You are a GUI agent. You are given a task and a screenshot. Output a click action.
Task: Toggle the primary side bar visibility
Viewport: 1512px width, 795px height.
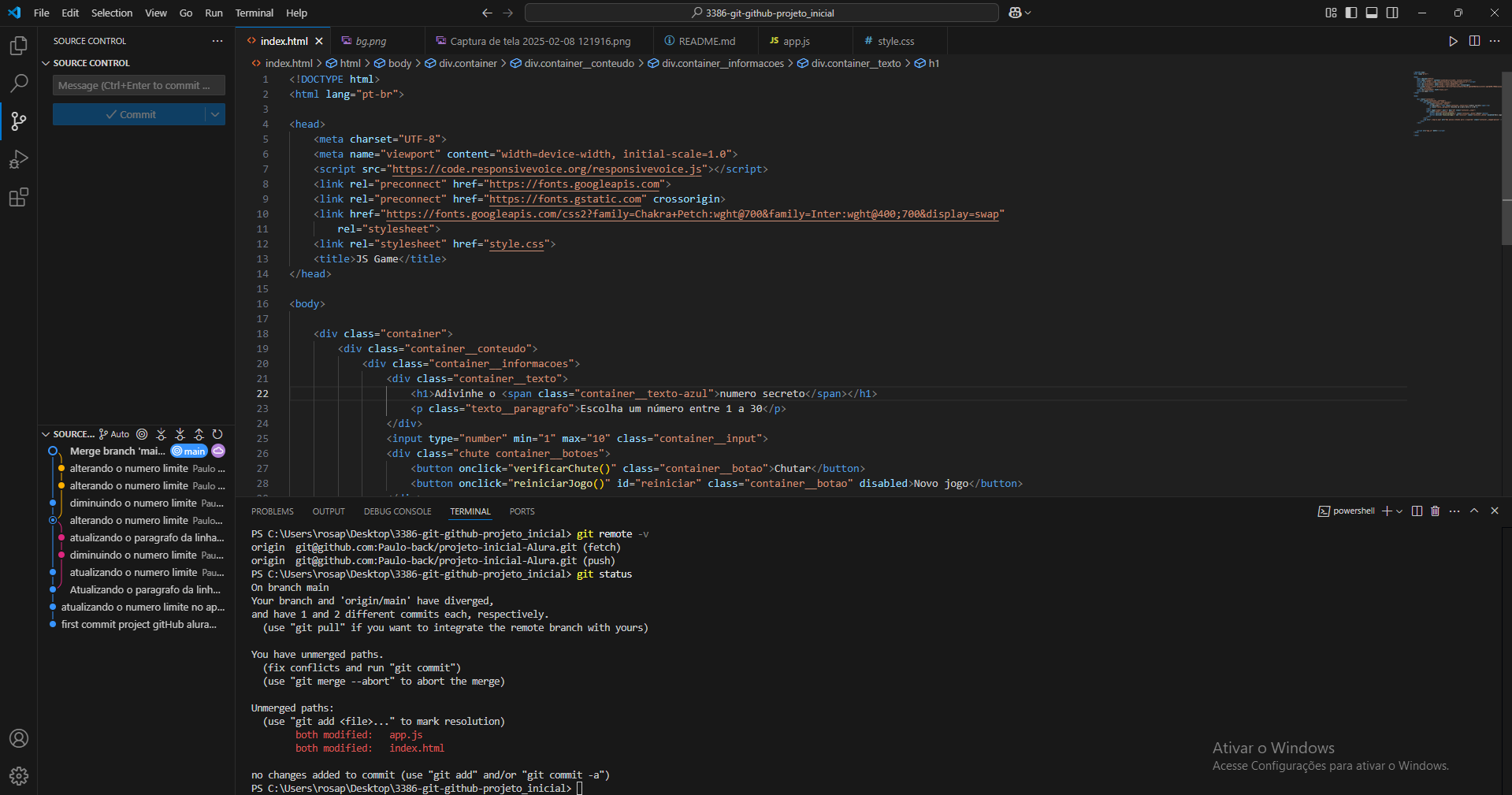[1351, 13]
